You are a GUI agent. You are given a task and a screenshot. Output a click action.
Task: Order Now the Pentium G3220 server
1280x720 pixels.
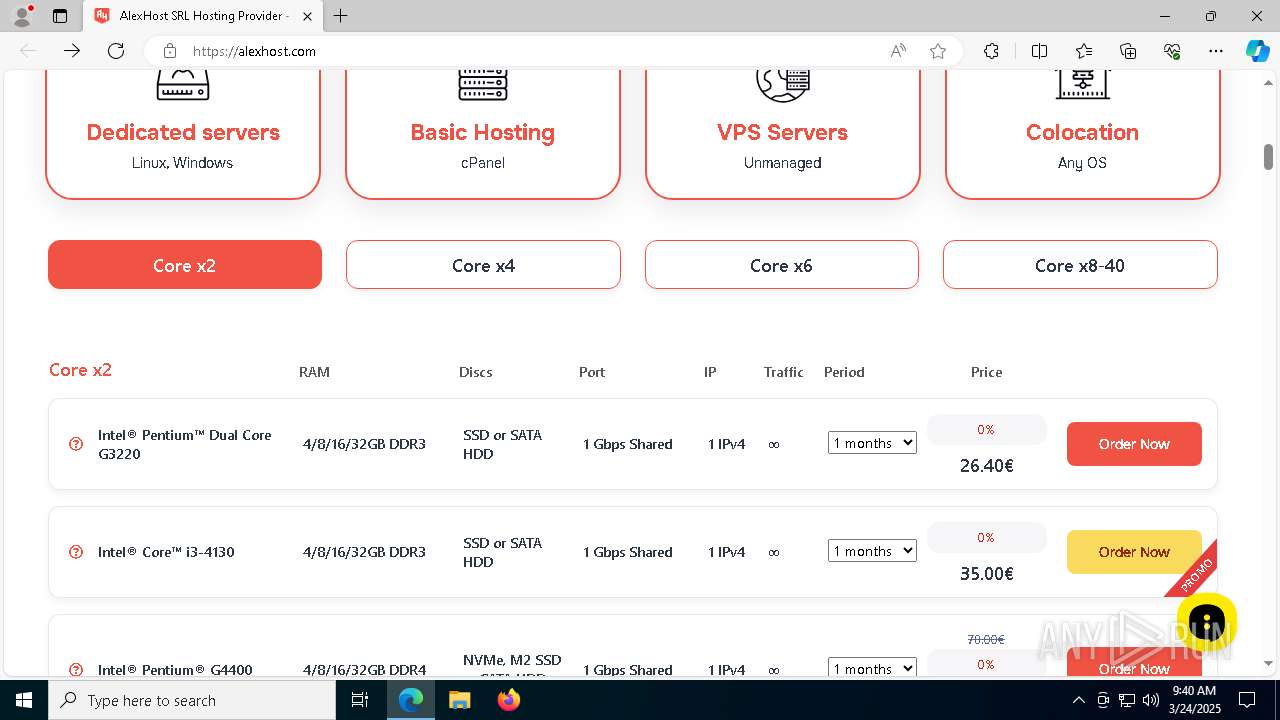(1134, 444)
